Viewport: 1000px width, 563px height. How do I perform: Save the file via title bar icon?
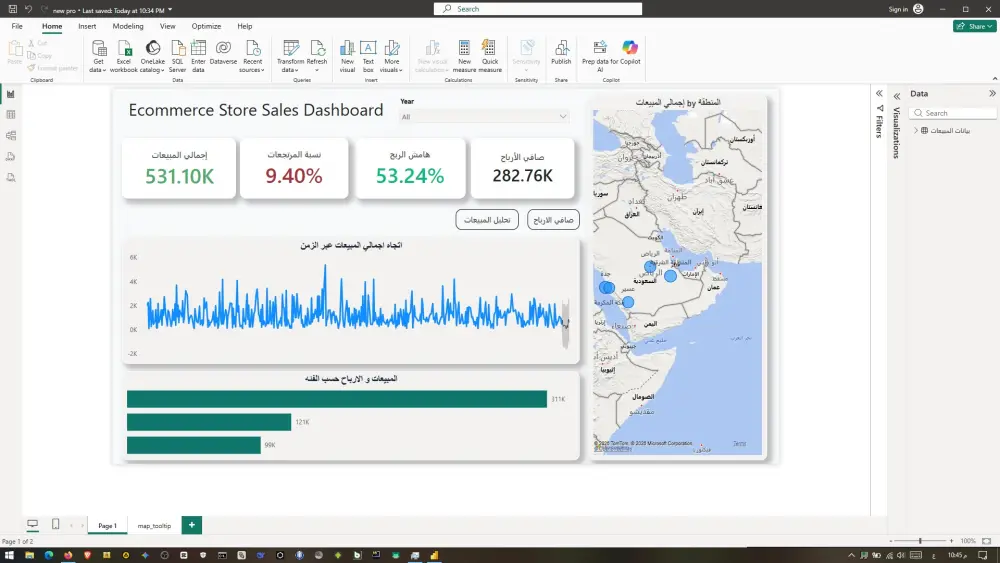coord(13,9)
